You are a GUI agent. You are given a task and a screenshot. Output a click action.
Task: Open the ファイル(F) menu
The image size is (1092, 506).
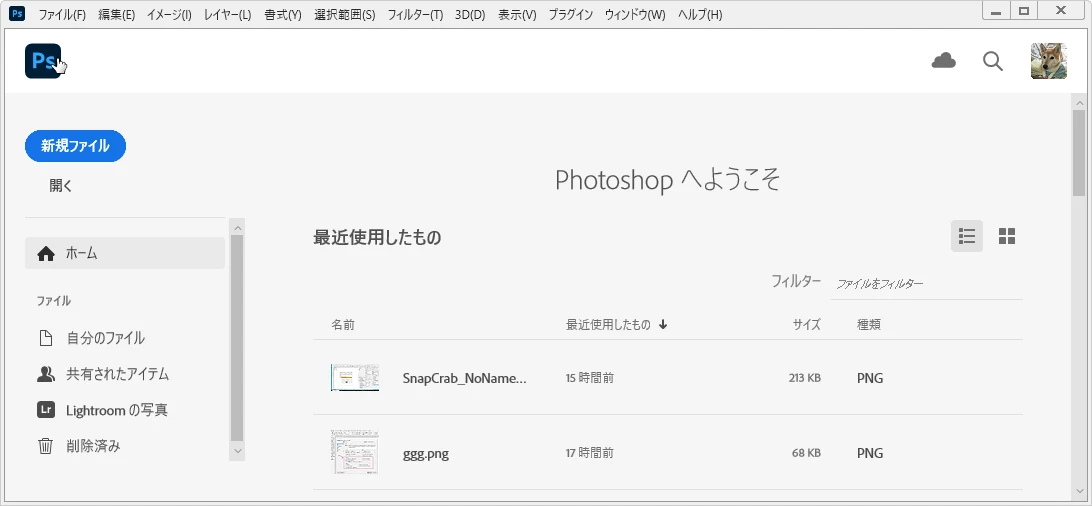pos(62,15)
